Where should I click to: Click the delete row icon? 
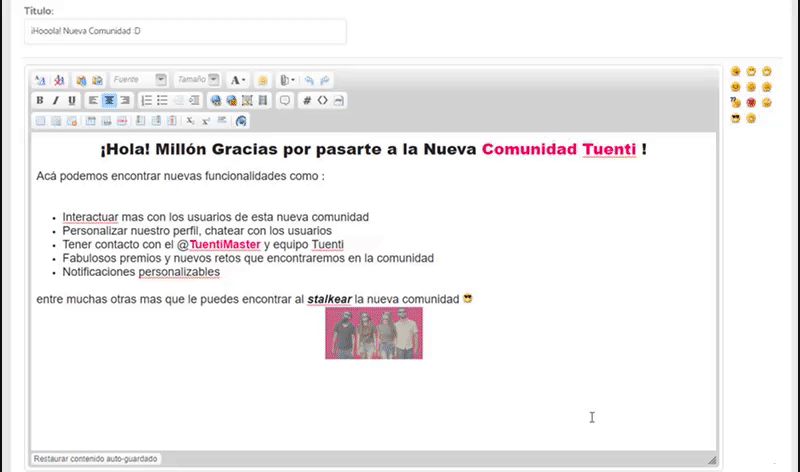(x=122, y=121)
